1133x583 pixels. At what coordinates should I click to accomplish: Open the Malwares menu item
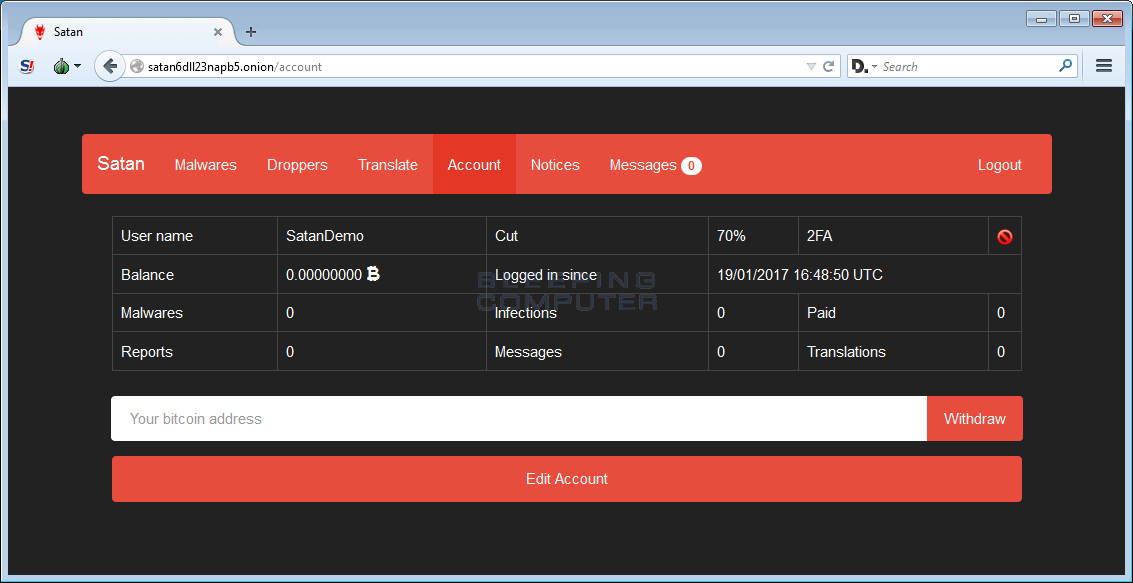pos(206,165)
